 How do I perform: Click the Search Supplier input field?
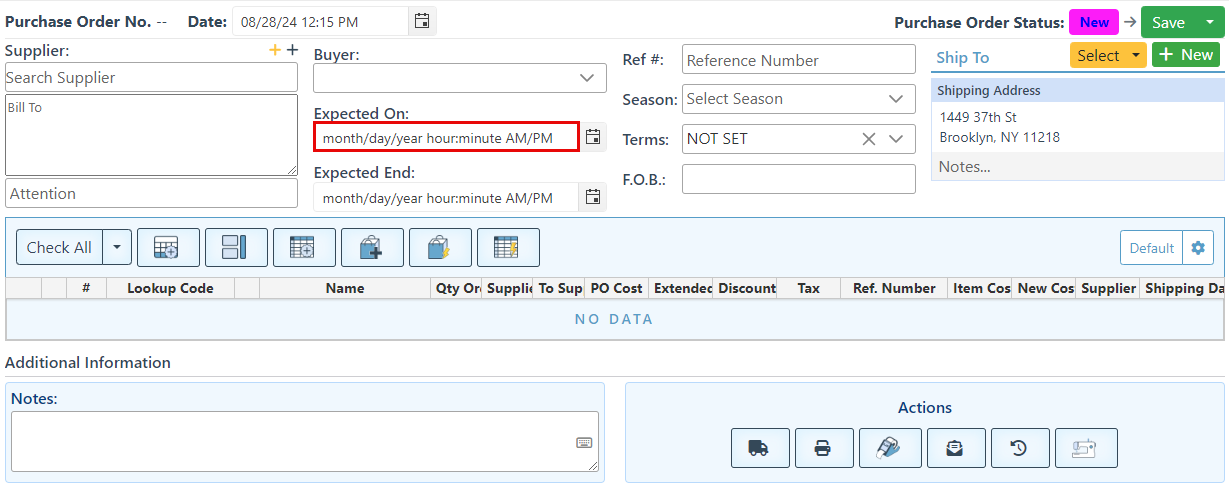coord(151,78)
